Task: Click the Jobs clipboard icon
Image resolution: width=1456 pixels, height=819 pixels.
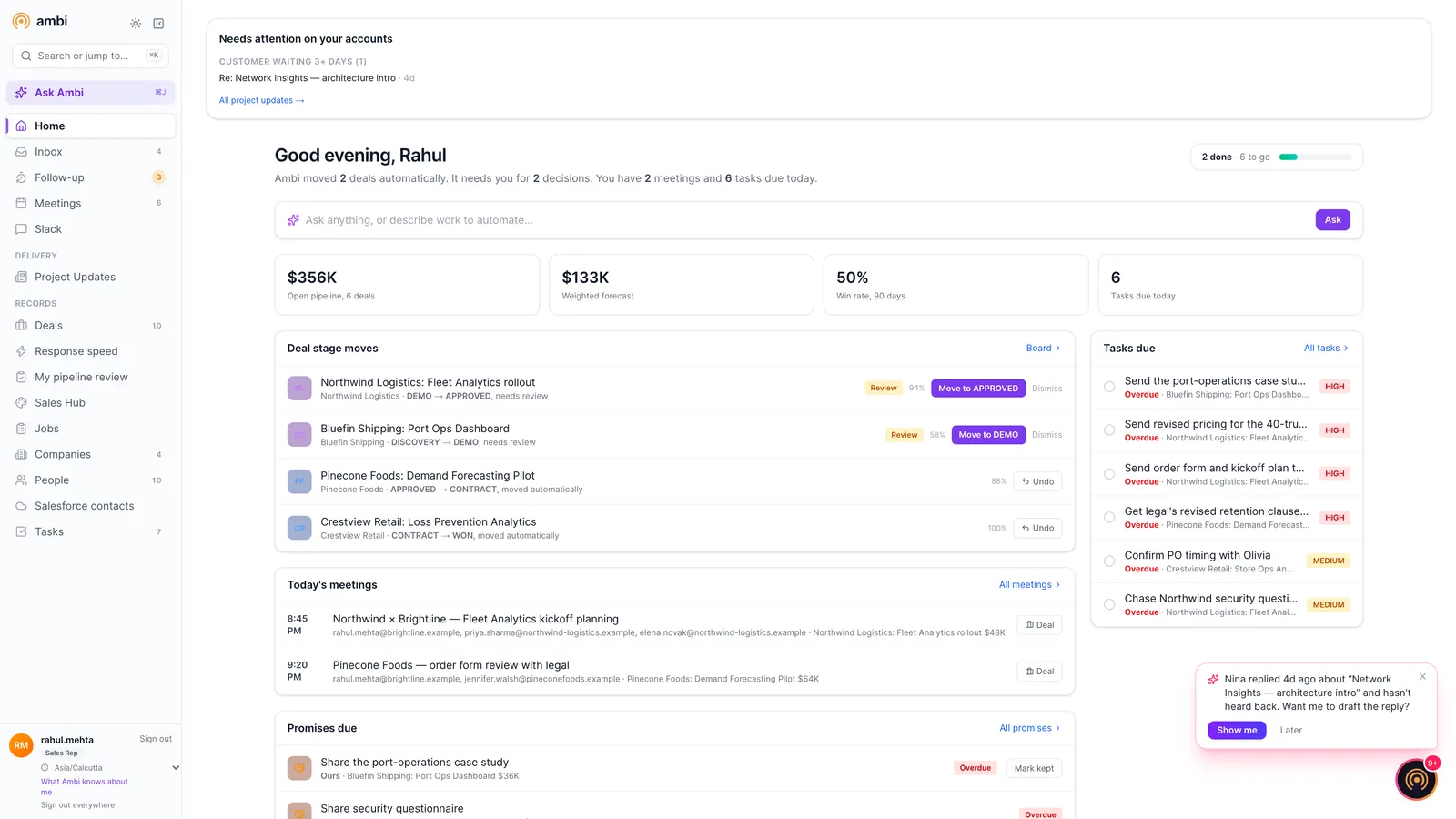Action: pos(22,429)
